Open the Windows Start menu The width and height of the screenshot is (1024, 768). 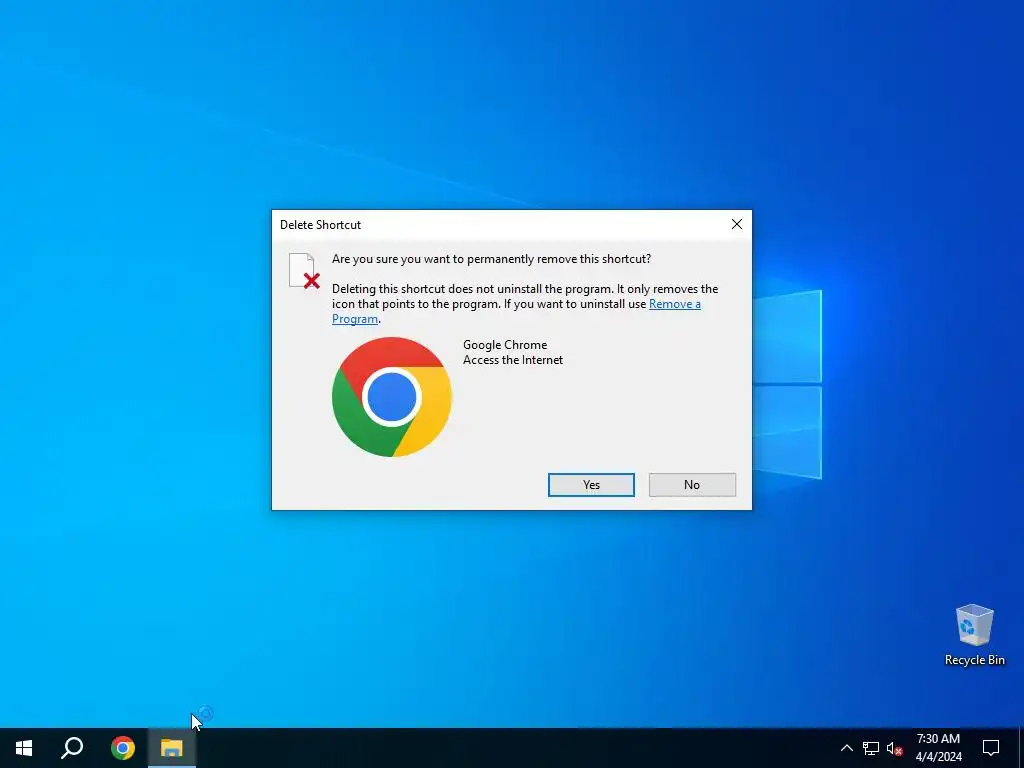tap(24, 748)
